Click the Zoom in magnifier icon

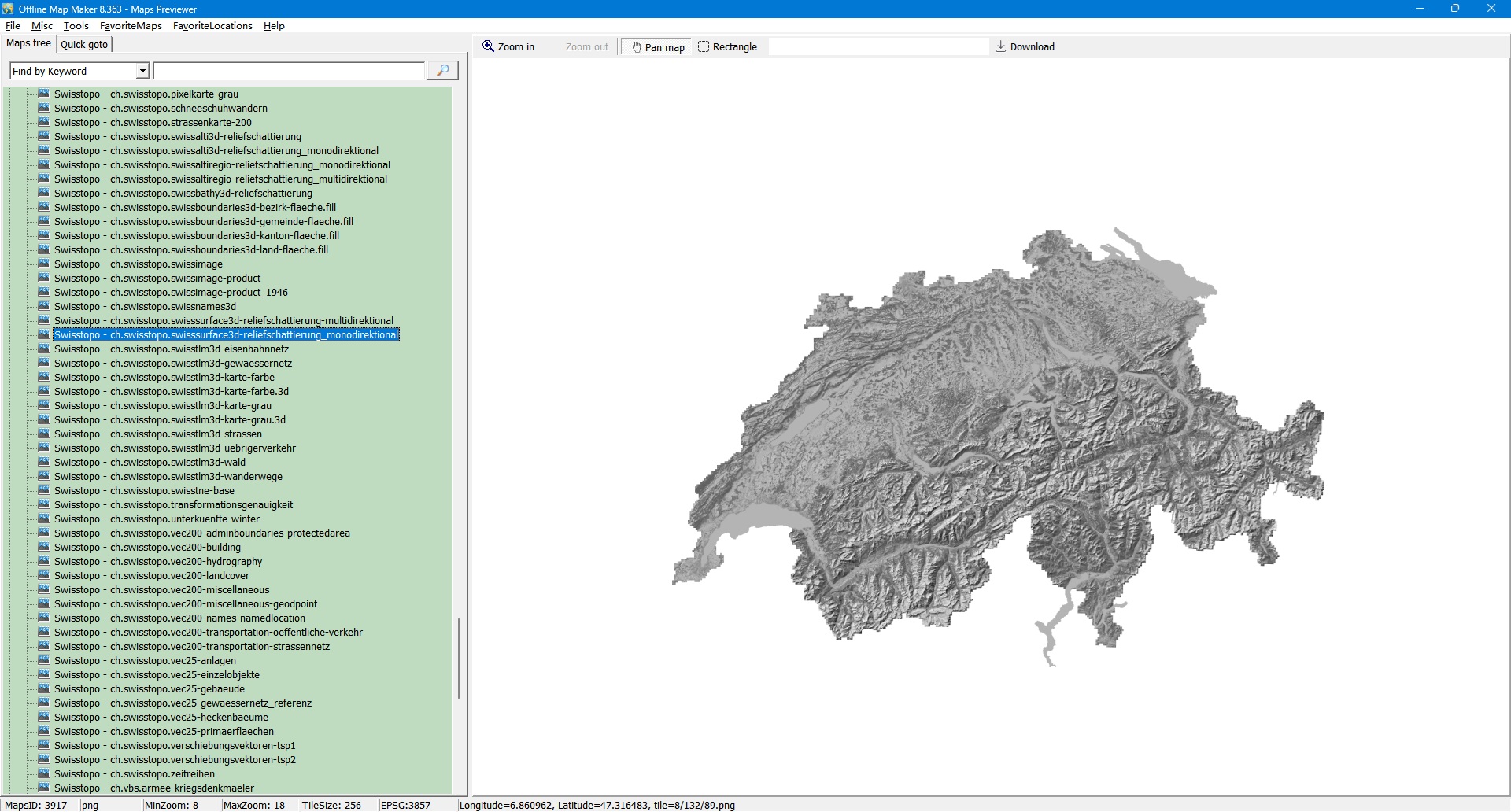tap(488, 46)
